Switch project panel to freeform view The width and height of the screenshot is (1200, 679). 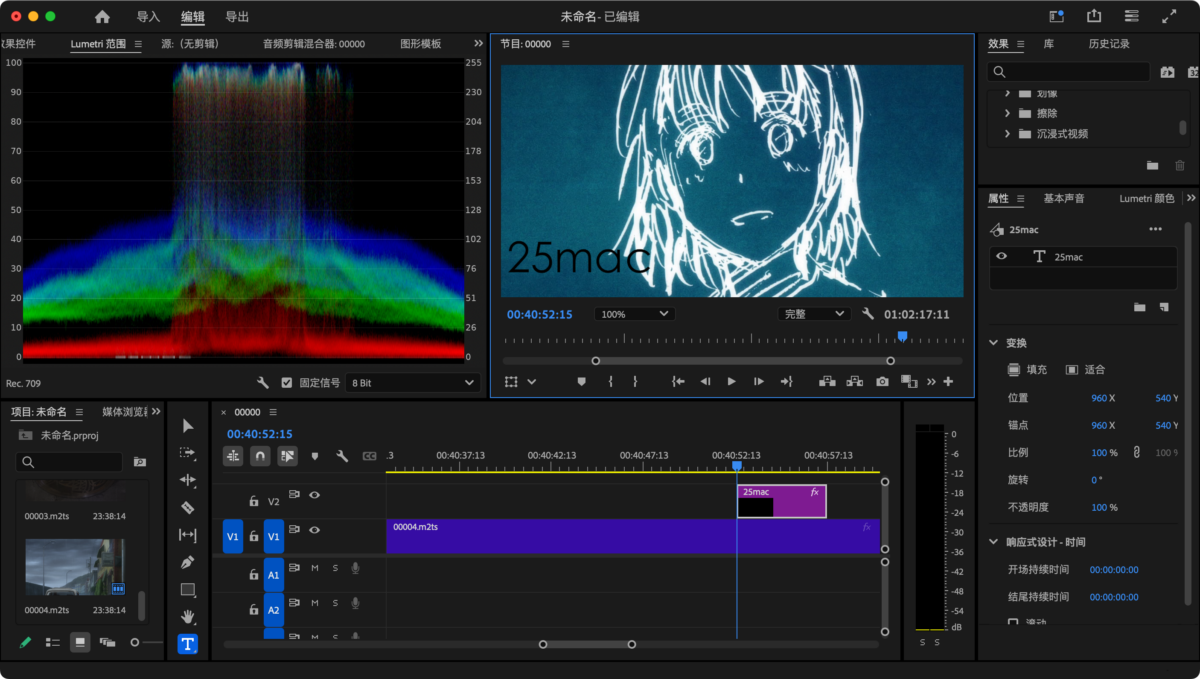[x=107, y=642]
